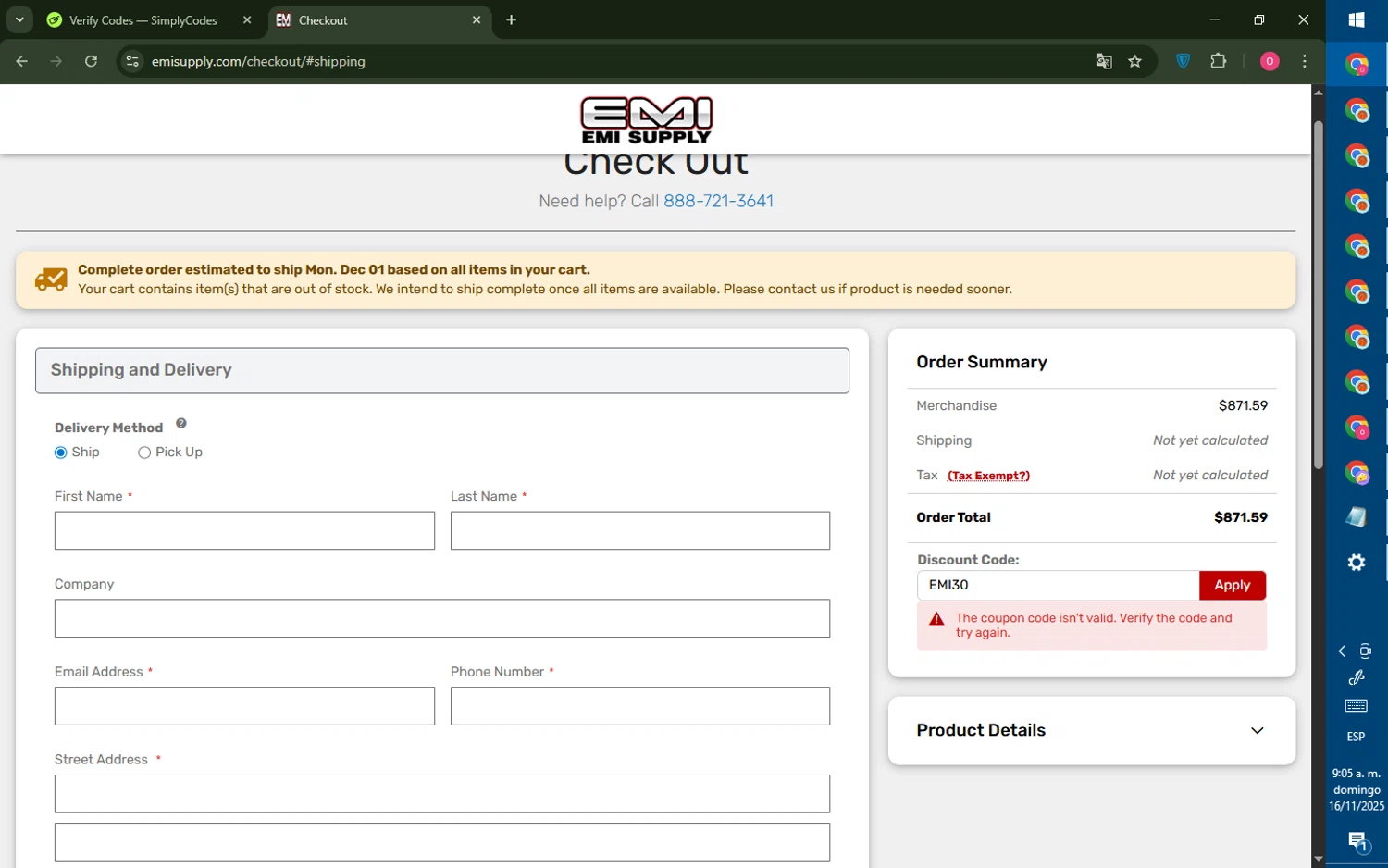The height and width of the screenshot is (868, 1388).
Task: Click the Email Address field
Action: tap(244, 706)
